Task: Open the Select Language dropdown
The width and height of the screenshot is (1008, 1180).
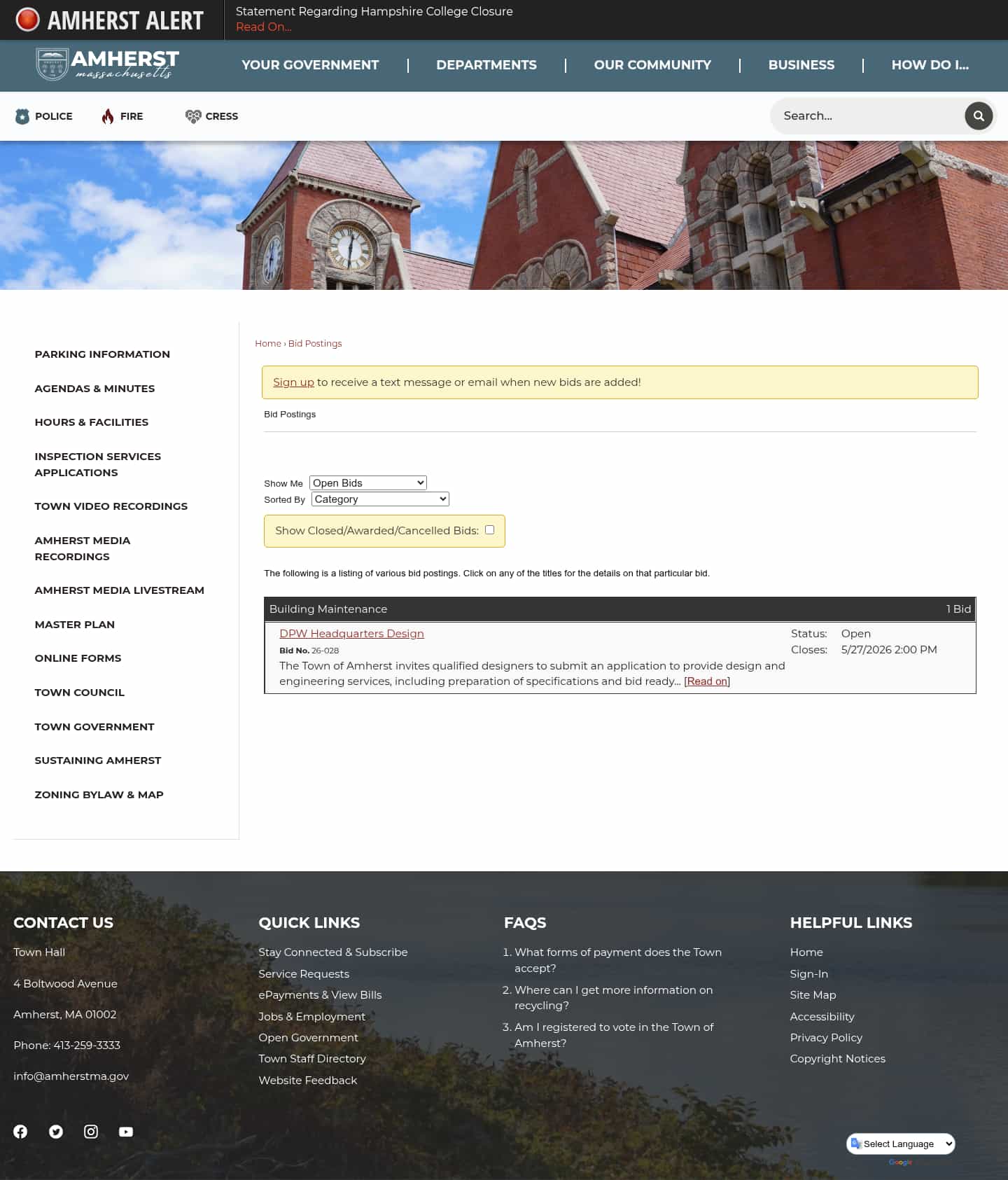Action: [901, 1144]
